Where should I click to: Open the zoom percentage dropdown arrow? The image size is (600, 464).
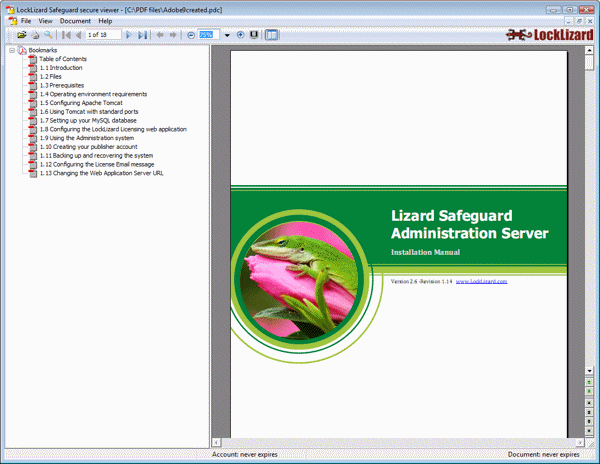coord(227,35)
